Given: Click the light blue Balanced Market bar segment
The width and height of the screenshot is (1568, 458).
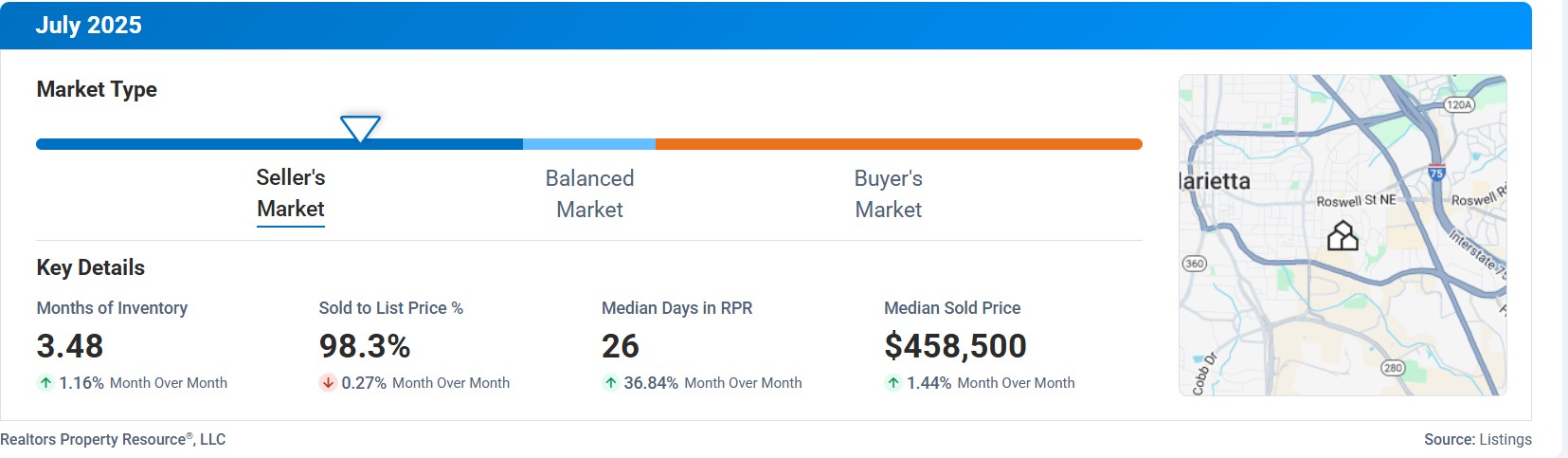Looking at the screenshot, I should 589,144.
